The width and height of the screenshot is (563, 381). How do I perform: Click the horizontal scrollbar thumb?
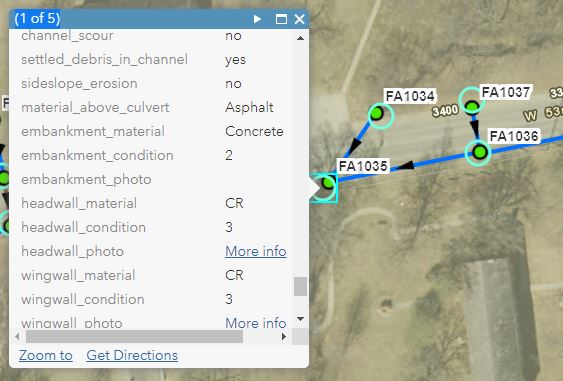pos(134,336)
